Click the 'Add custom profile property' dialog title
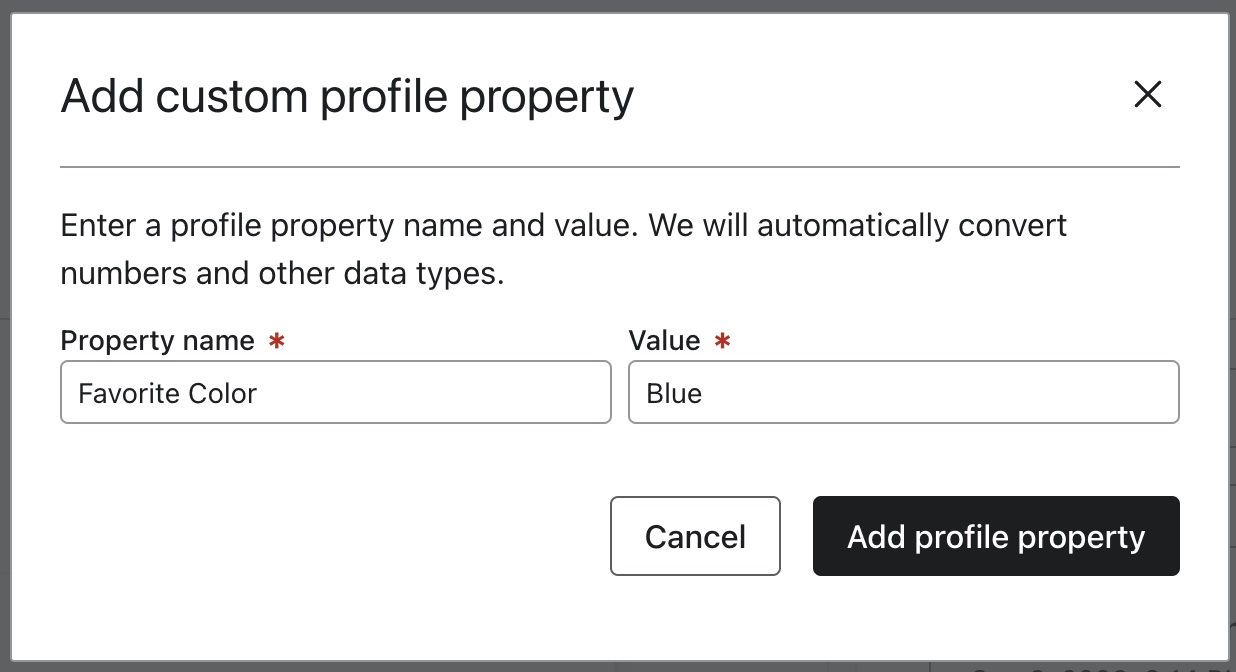 point(347,96)
